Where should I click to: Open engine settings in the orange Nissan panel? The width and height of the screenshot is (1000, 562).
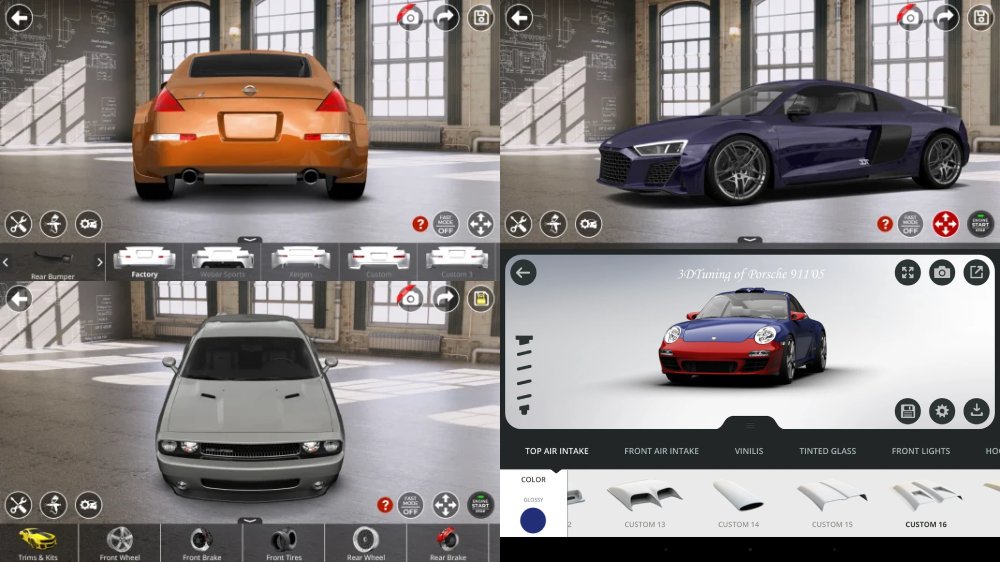click(89, 225)
